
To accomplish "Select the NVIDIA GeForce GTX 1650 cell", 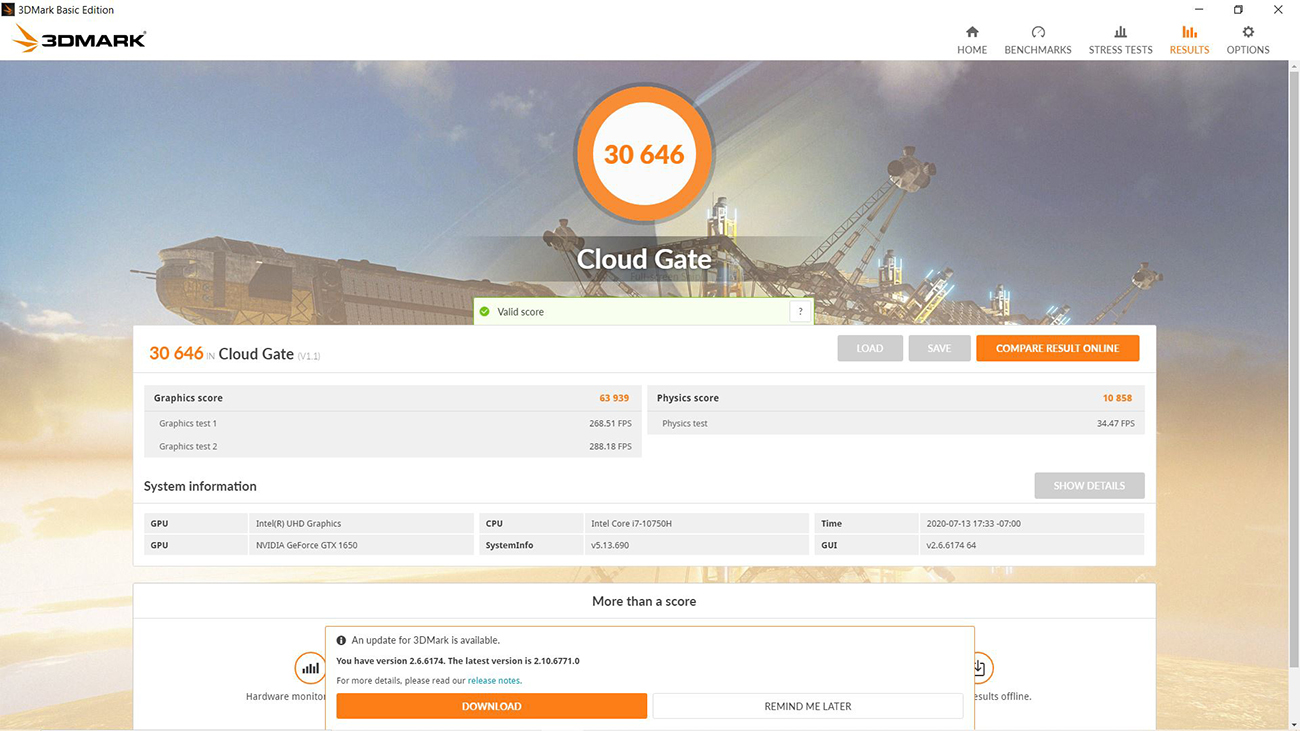I will 361,545.
